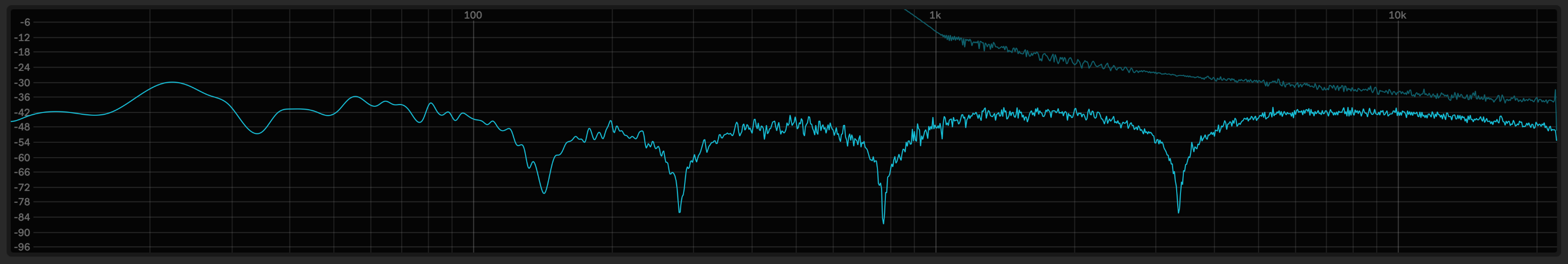Screen dimensions: 1568x264
Task: Select the -12 dB scale label
Action: pyautogui.click(x=22, y=38)
